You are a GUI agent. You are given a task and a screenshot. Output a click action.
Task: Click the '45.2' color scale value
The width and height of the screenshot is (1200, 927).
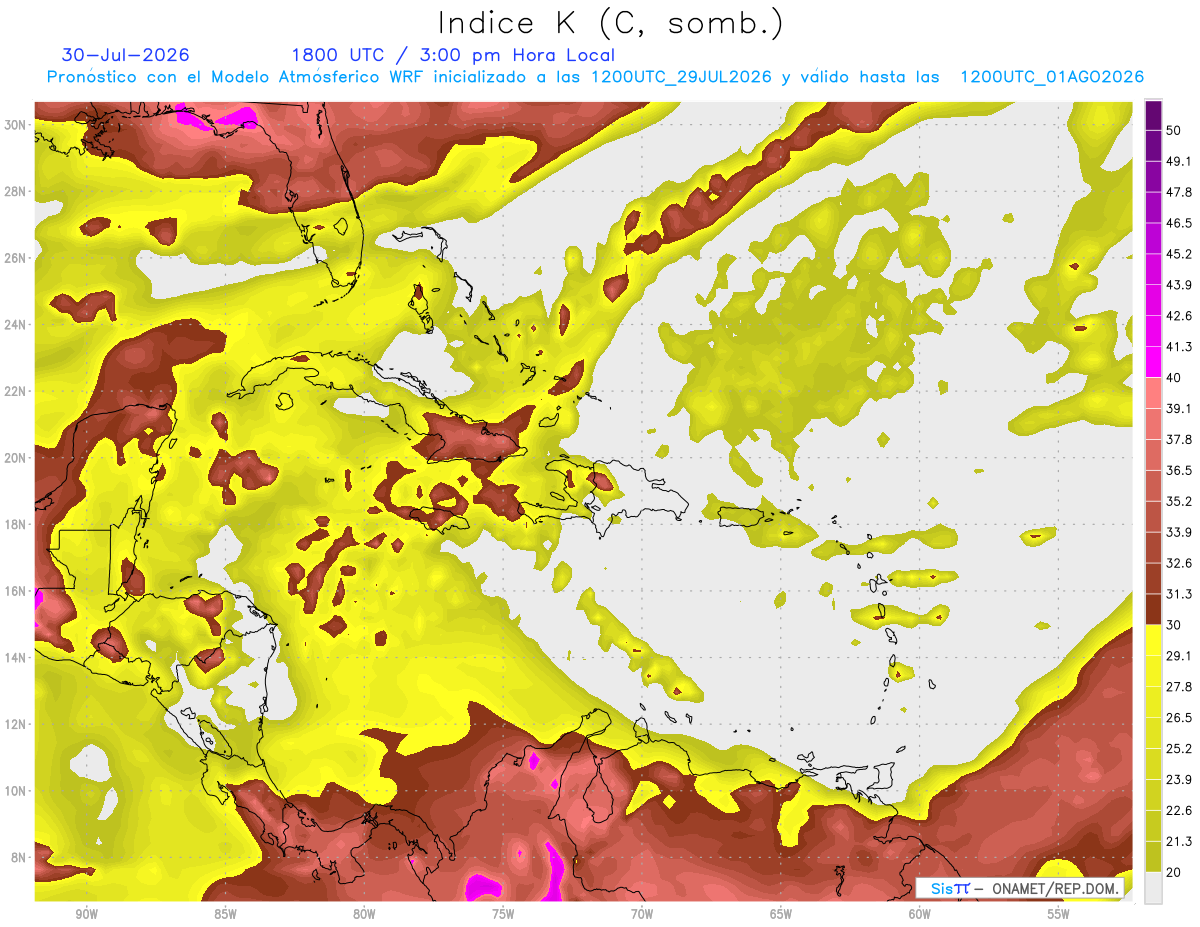1179,254
